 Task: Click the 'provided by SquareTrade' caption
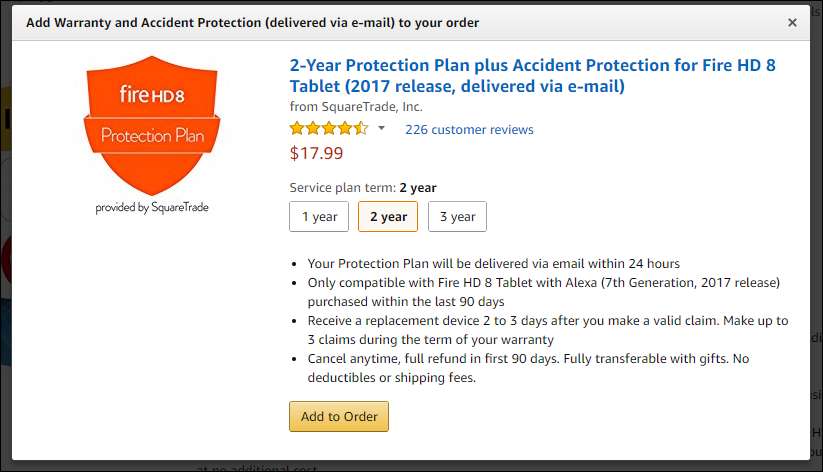pos(152,208)
